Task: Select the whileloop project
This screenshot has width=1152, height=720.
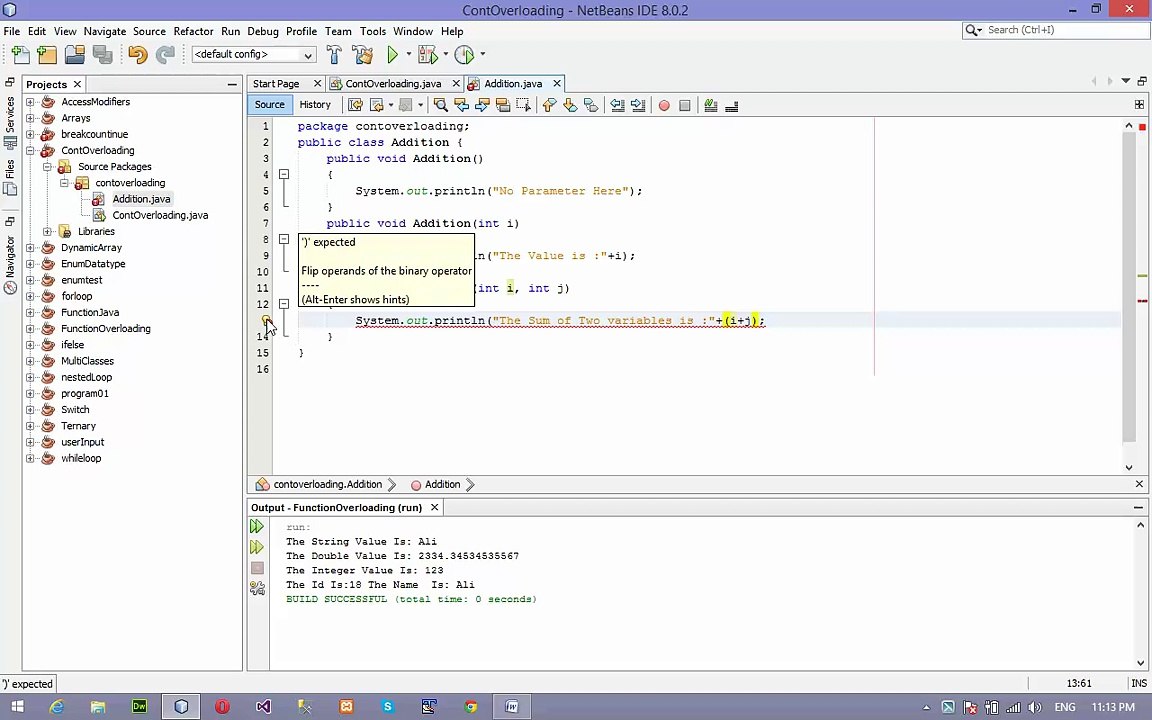Action: coord(81,458)
